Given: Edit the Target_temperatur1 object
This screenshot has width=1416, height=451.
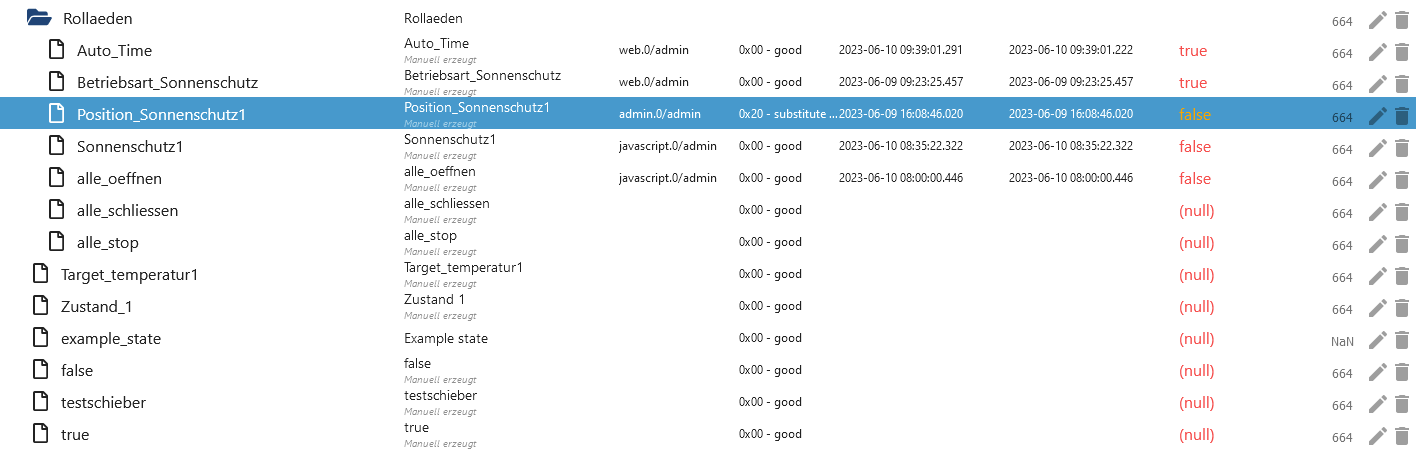Looking at the screenshot, I should click(x=1378, y=275).
